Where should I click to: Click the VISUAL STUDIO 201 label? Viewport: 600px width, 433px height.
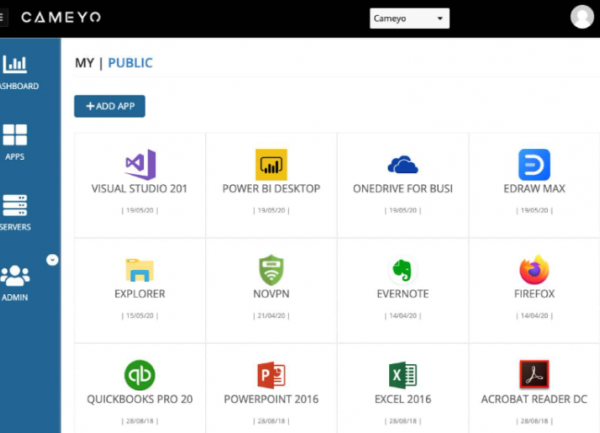pyautogui.click(x=139, y=189)
